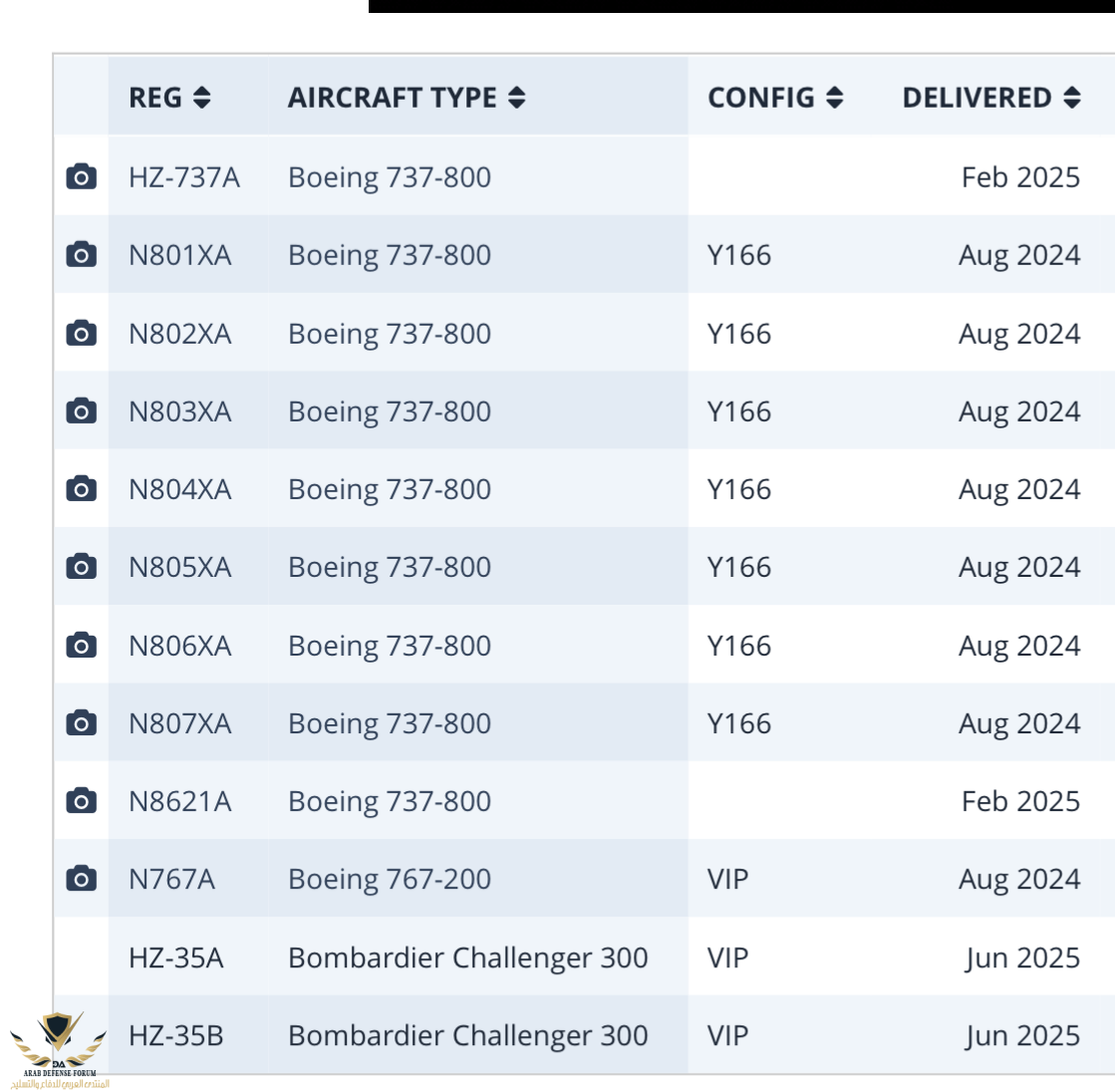Select Bombardier Challenger 300 for HZ-35A
The image size is (1115, 1092).
[x=467, y=957]
